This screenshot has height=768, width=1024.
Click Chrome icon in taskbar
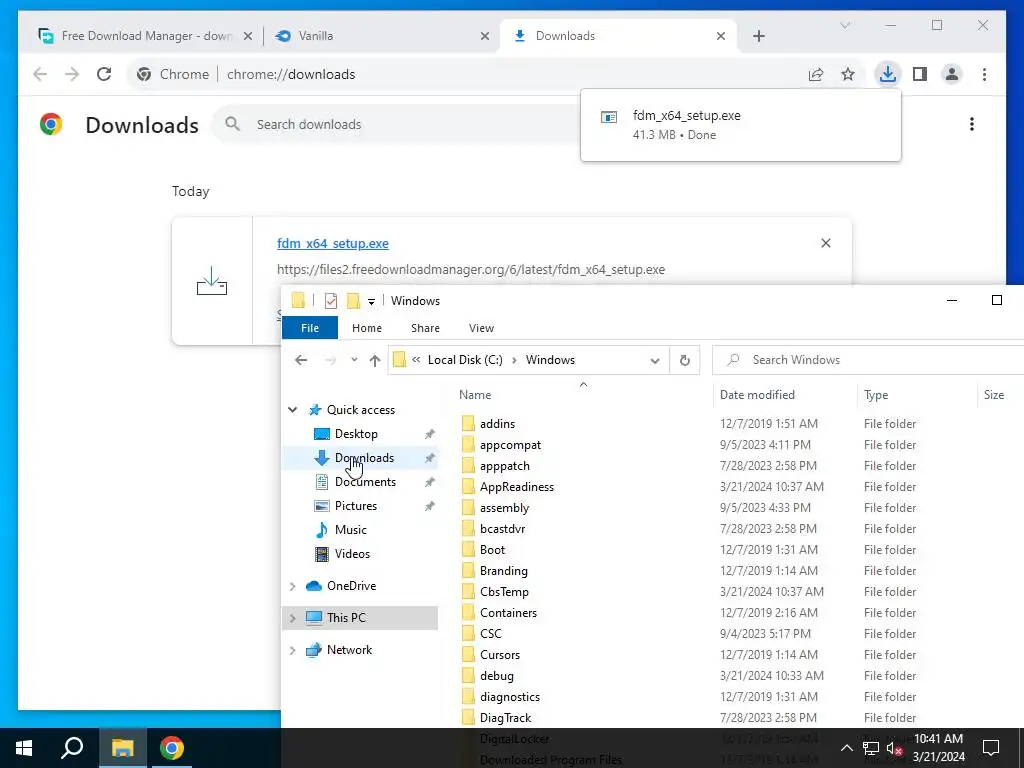[171, 748]
